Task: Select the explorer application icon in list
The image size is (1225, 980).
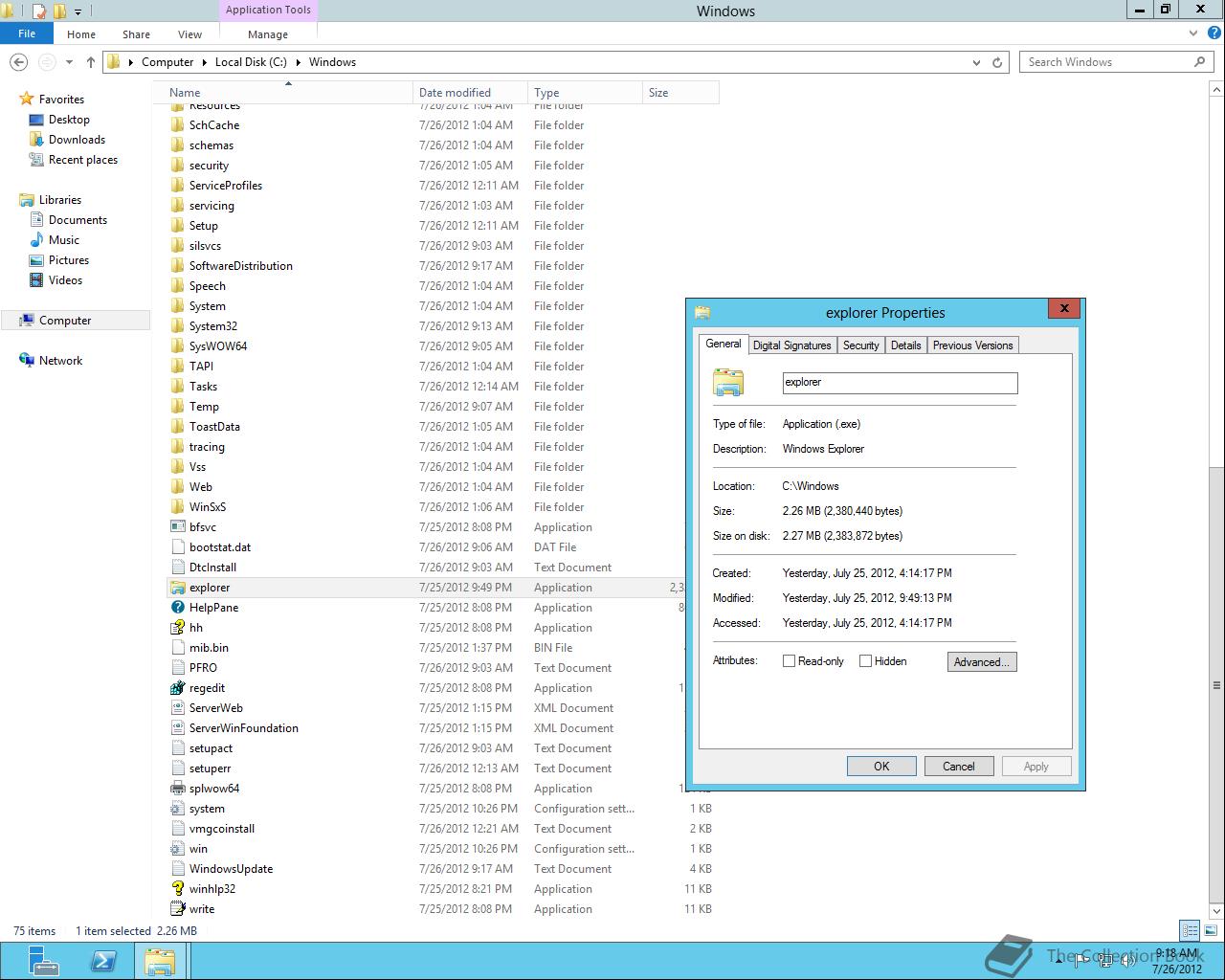Action: pos(177,588)
